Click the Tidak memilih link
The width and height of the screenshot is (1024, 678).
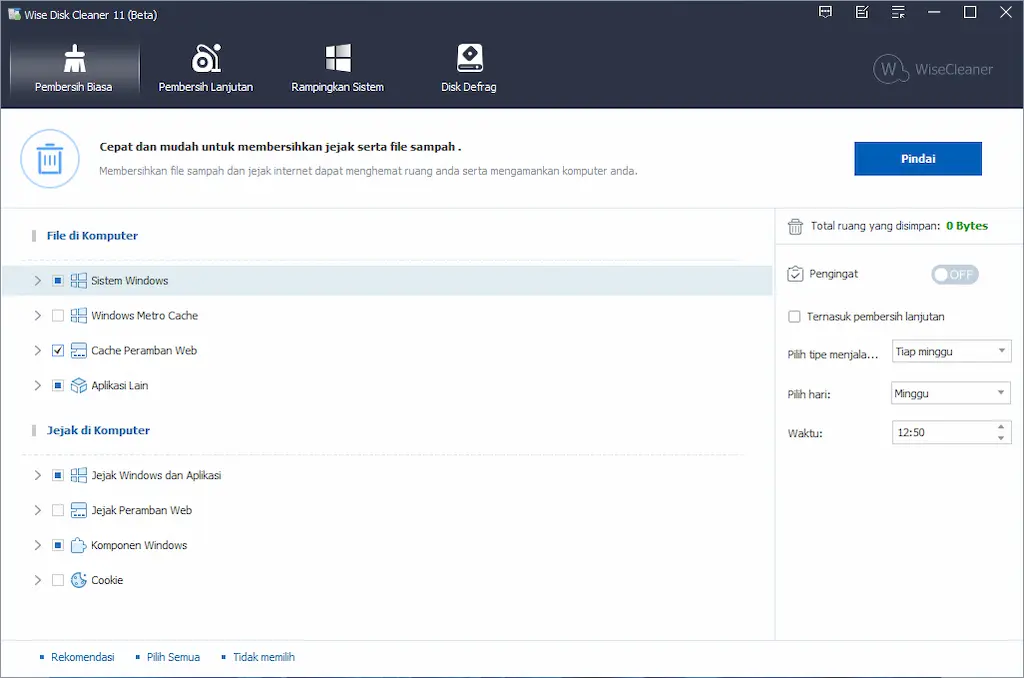(264, 657)
